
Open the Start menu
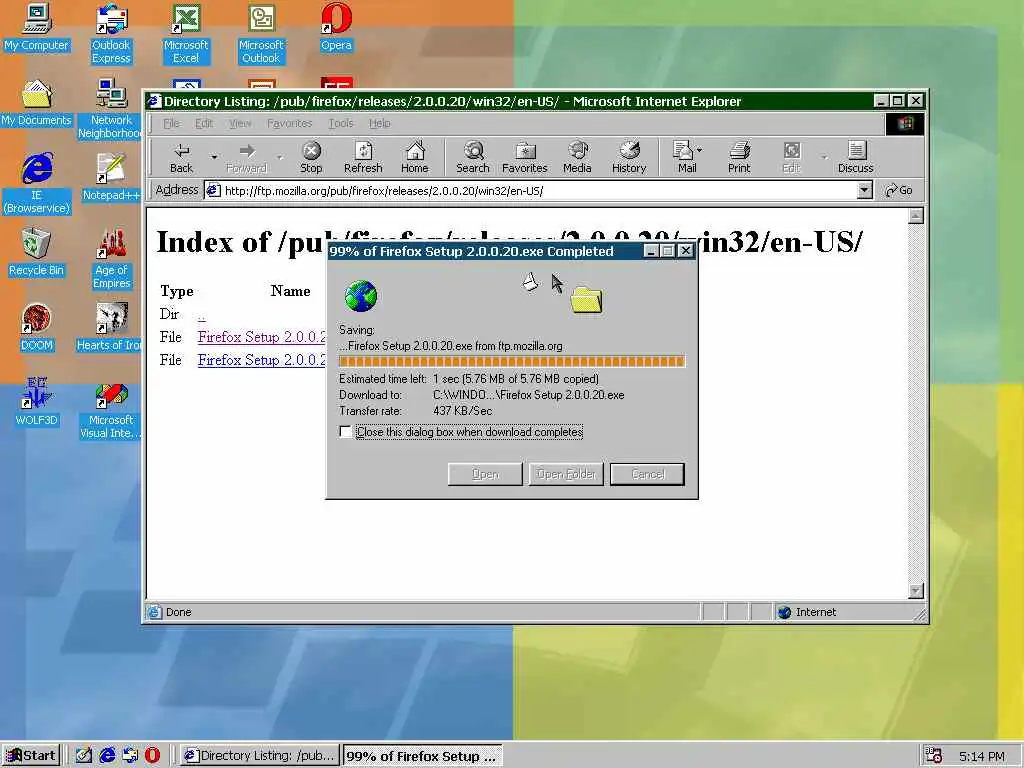click(31, 756)
